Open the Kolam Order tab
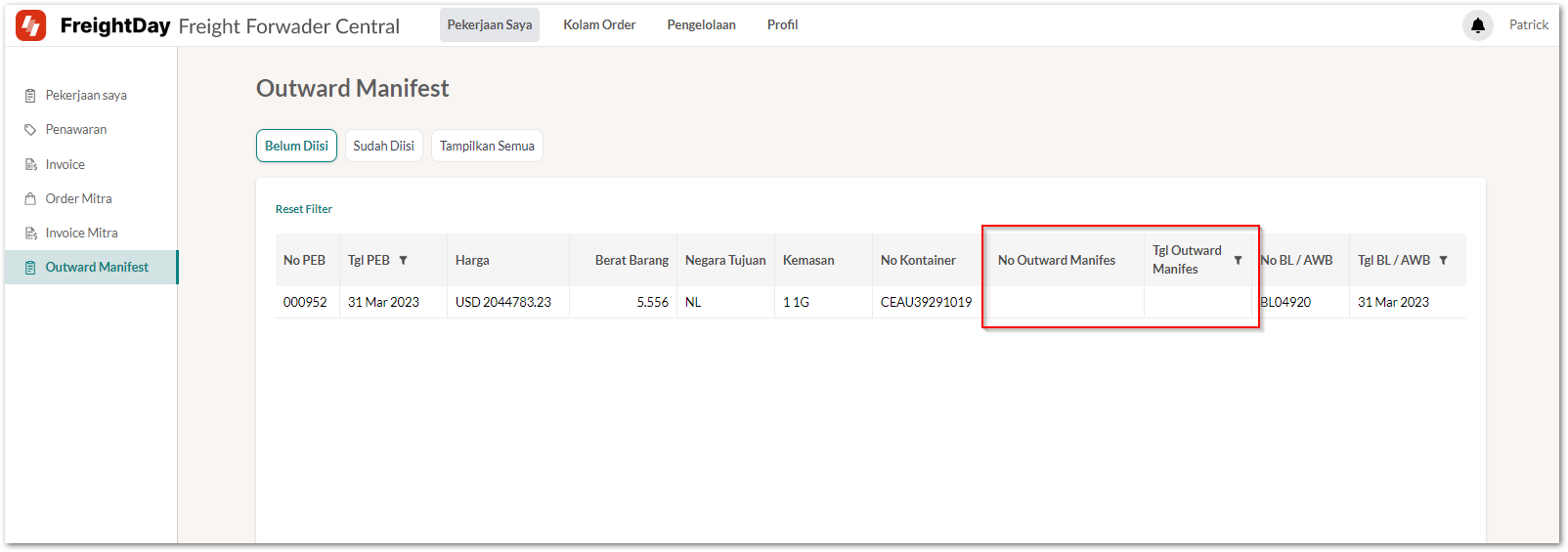Screen dimensions: 1568x552 coord(599,25)
